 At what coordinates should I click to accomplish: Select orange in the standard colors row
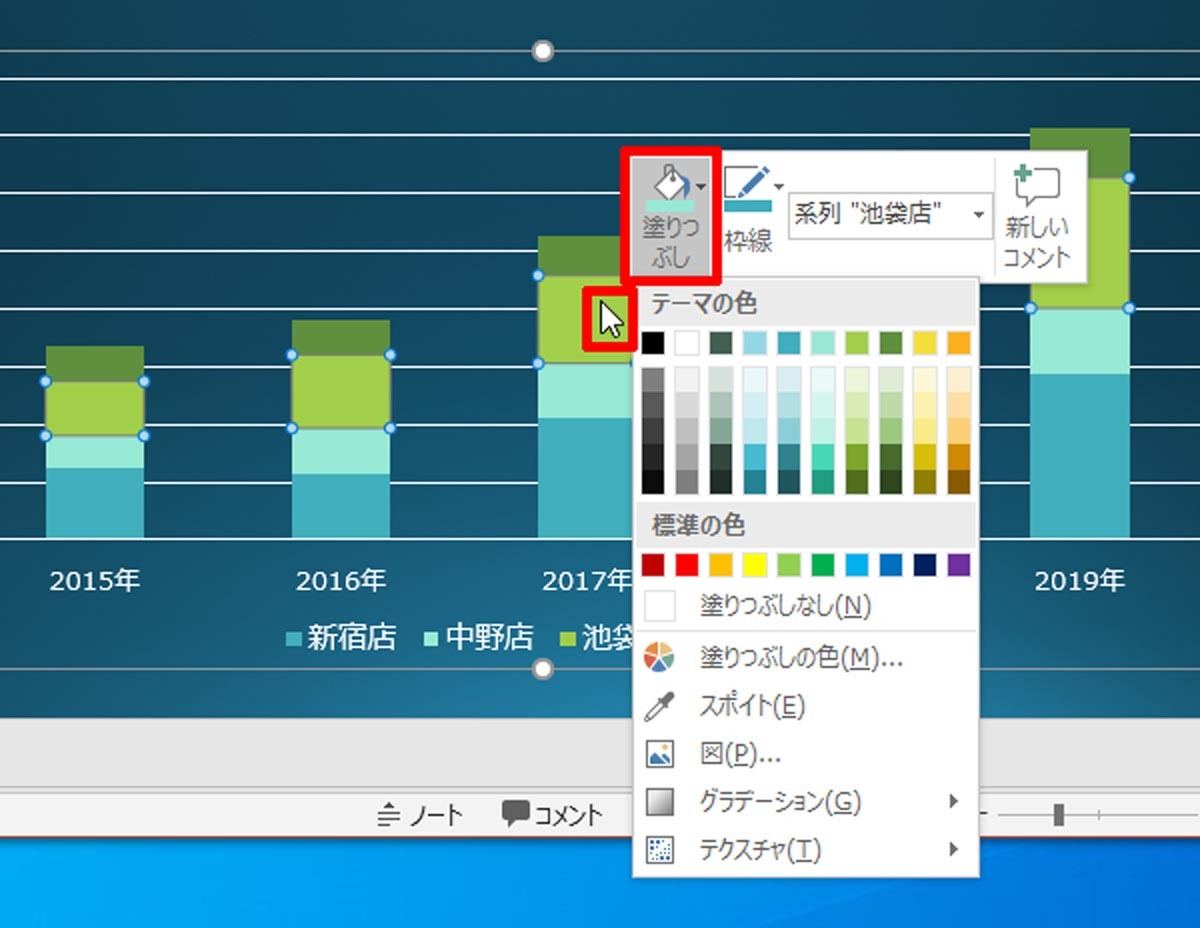point(721,565)
